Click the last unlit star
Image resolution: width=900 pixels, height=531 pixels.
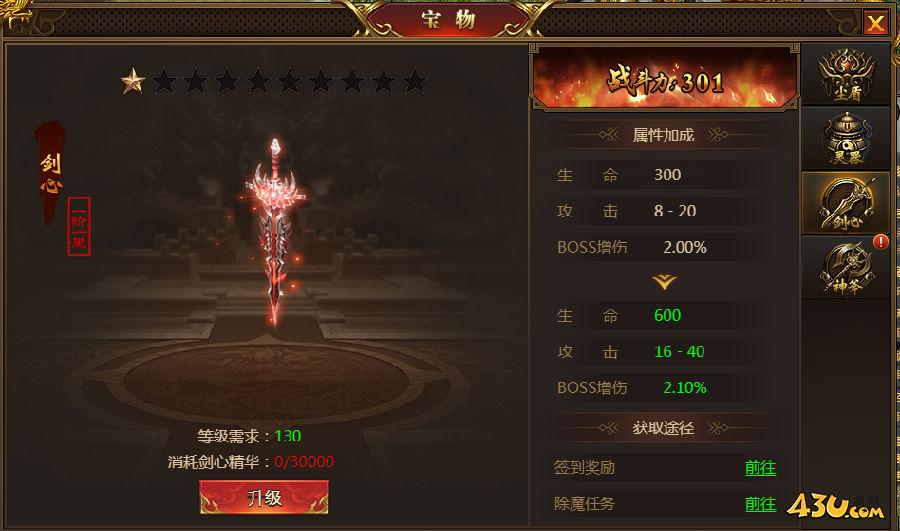tap(414, 82)
